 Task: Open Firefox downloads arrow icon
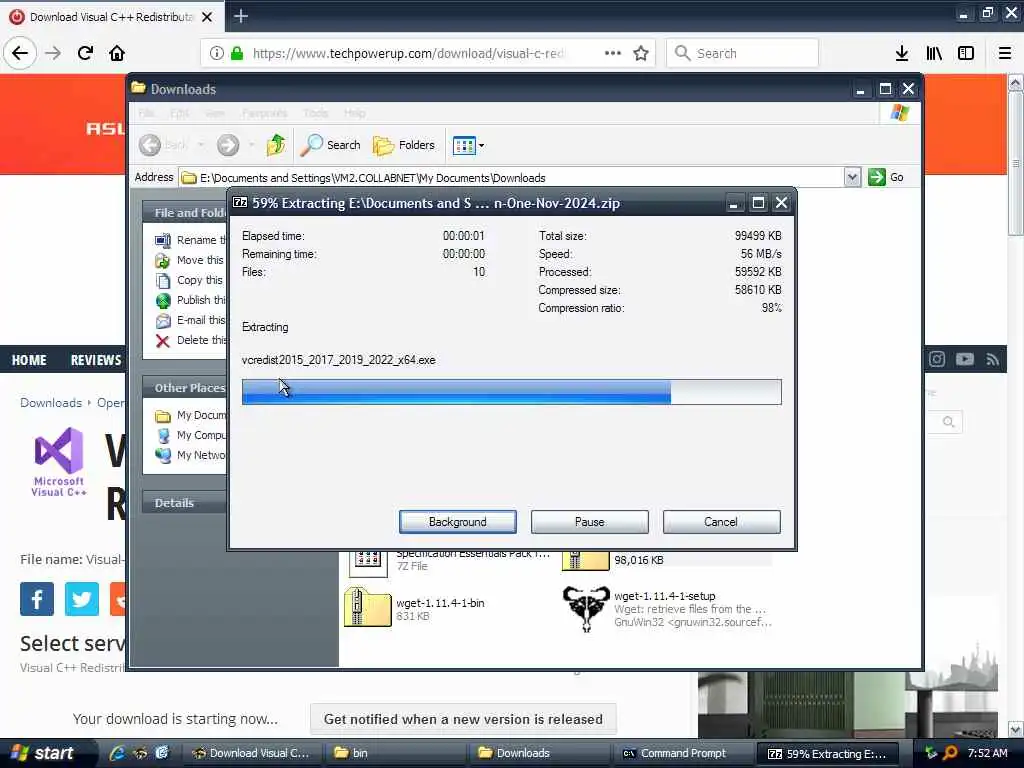click(902, 53)
